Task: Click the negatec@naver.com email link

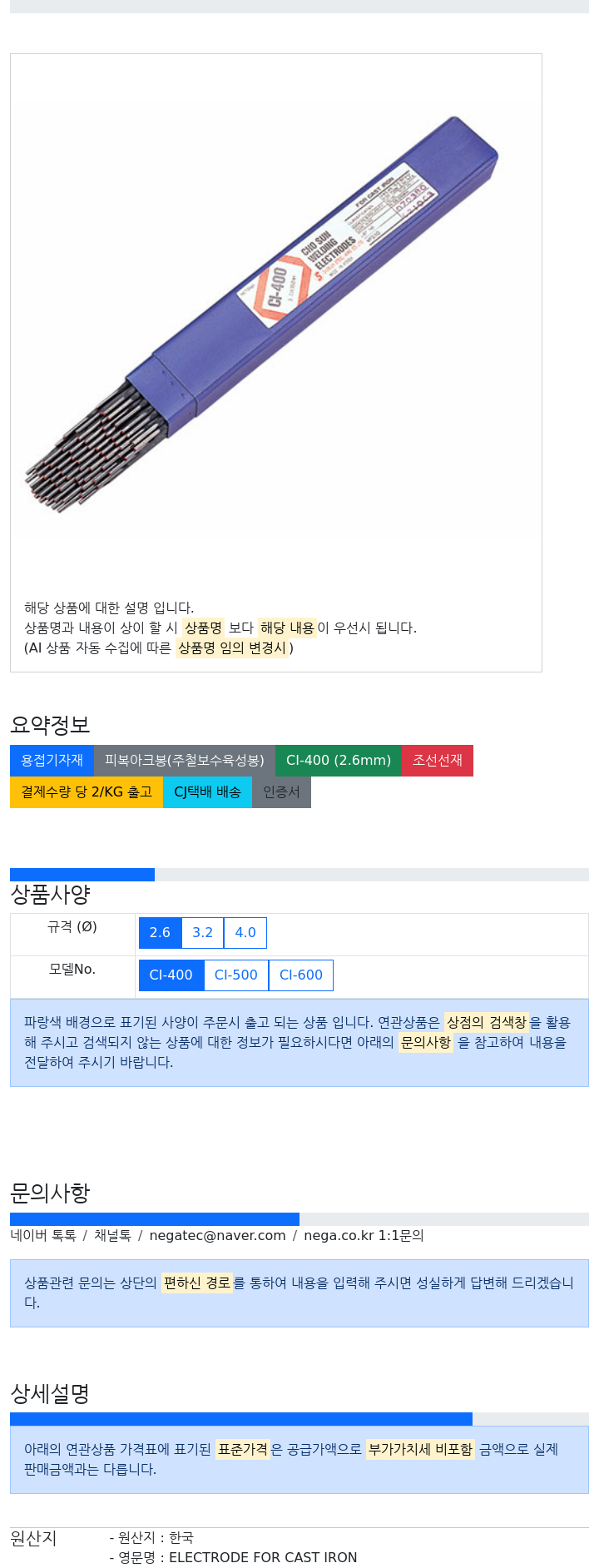Action: pyautogui.click(x=217, y=1236)
